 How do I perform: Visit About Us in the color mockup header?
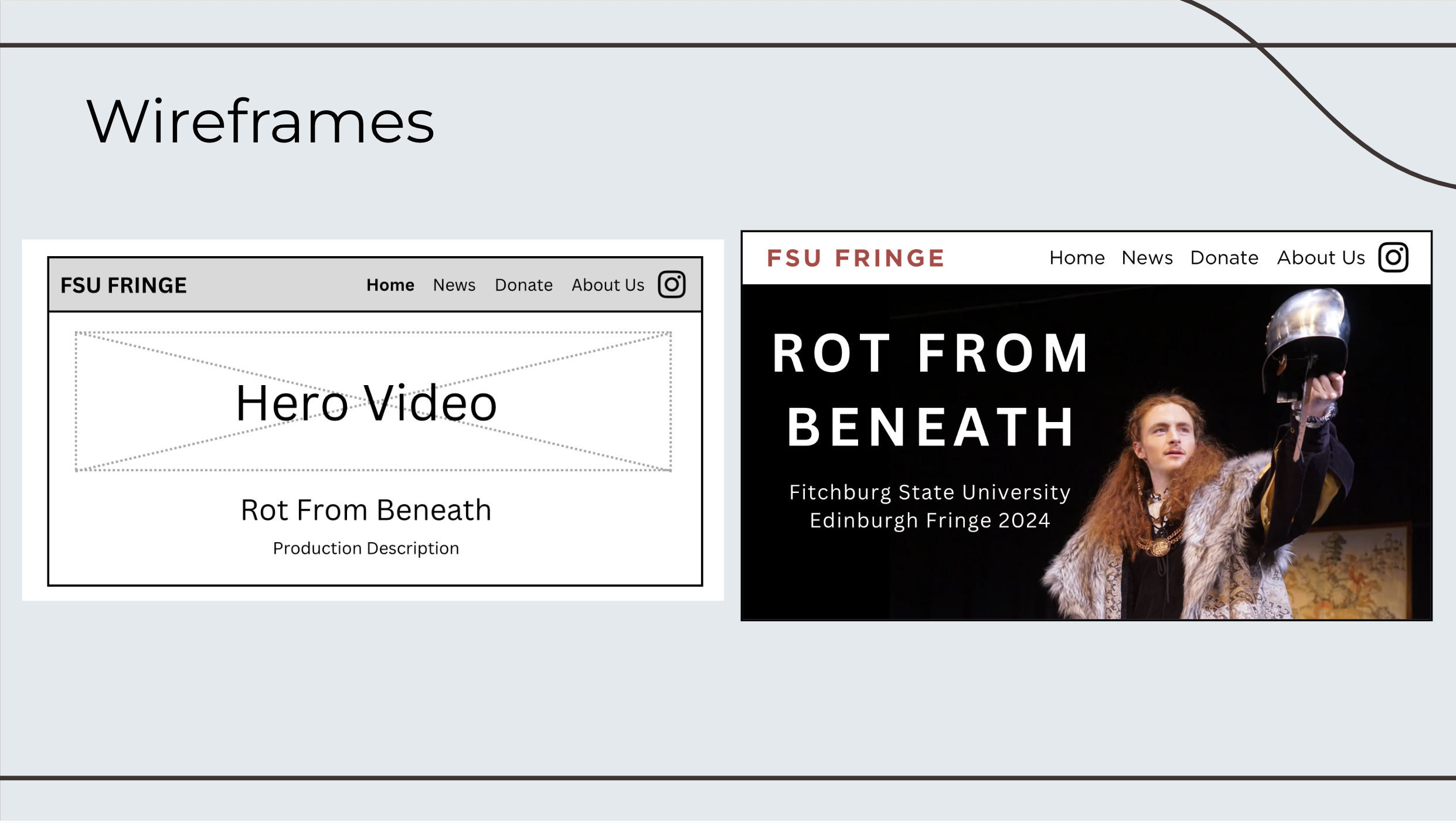[1321, 258]
